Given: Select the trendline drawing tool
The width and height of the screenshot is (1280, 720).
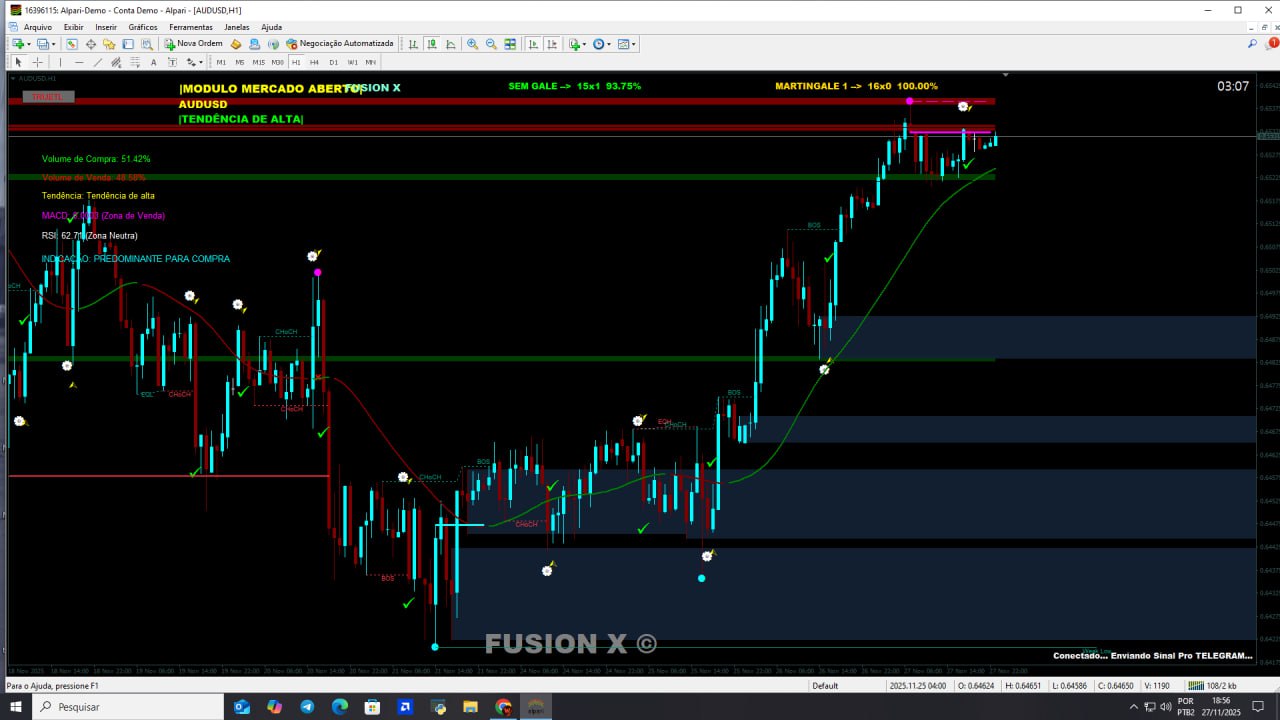Looking at the screenshot, I should pos(97,62).
